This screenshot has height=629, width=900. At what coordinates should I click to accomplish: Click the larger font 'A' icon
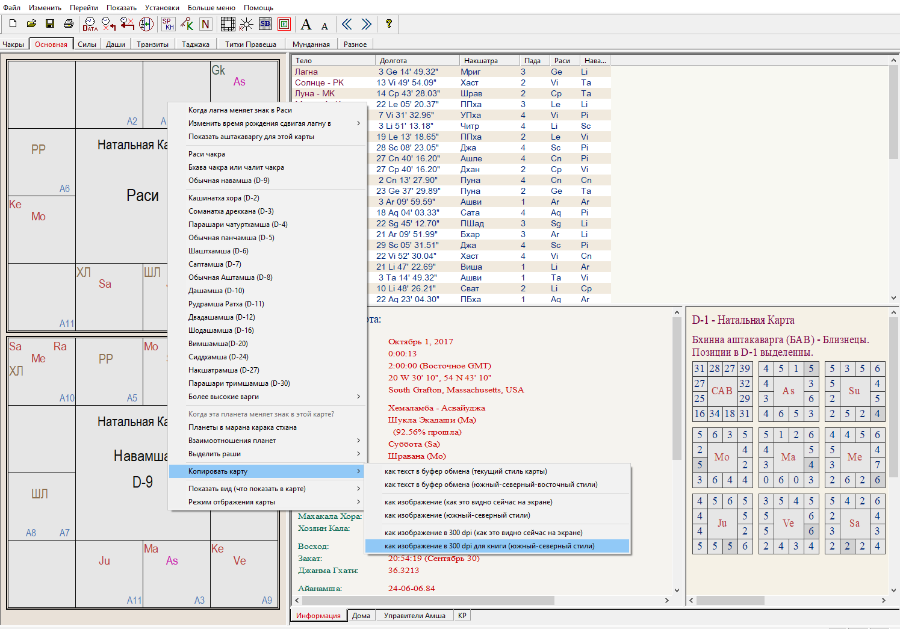coord(306,23)
